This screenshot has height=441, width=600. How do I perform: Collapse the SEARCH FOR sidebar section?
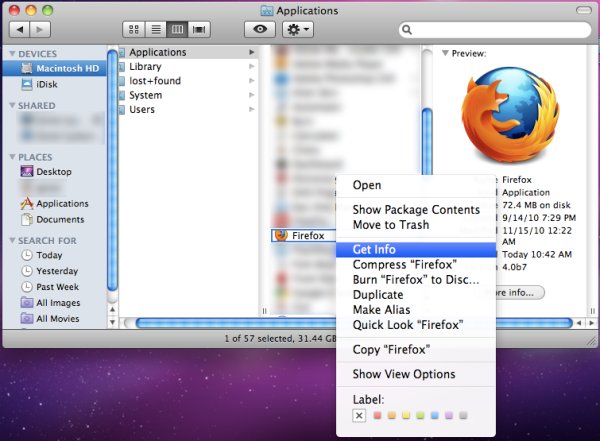click(11, 241)
